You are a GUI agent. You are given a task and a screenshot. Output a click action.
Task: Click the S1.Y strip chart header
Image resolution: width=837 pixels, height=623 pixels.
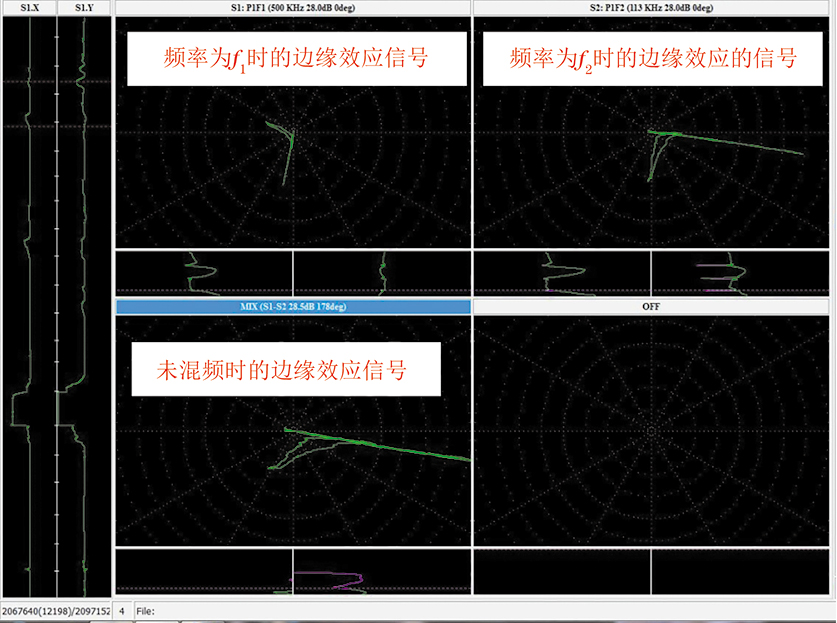(x=84, y=8)
